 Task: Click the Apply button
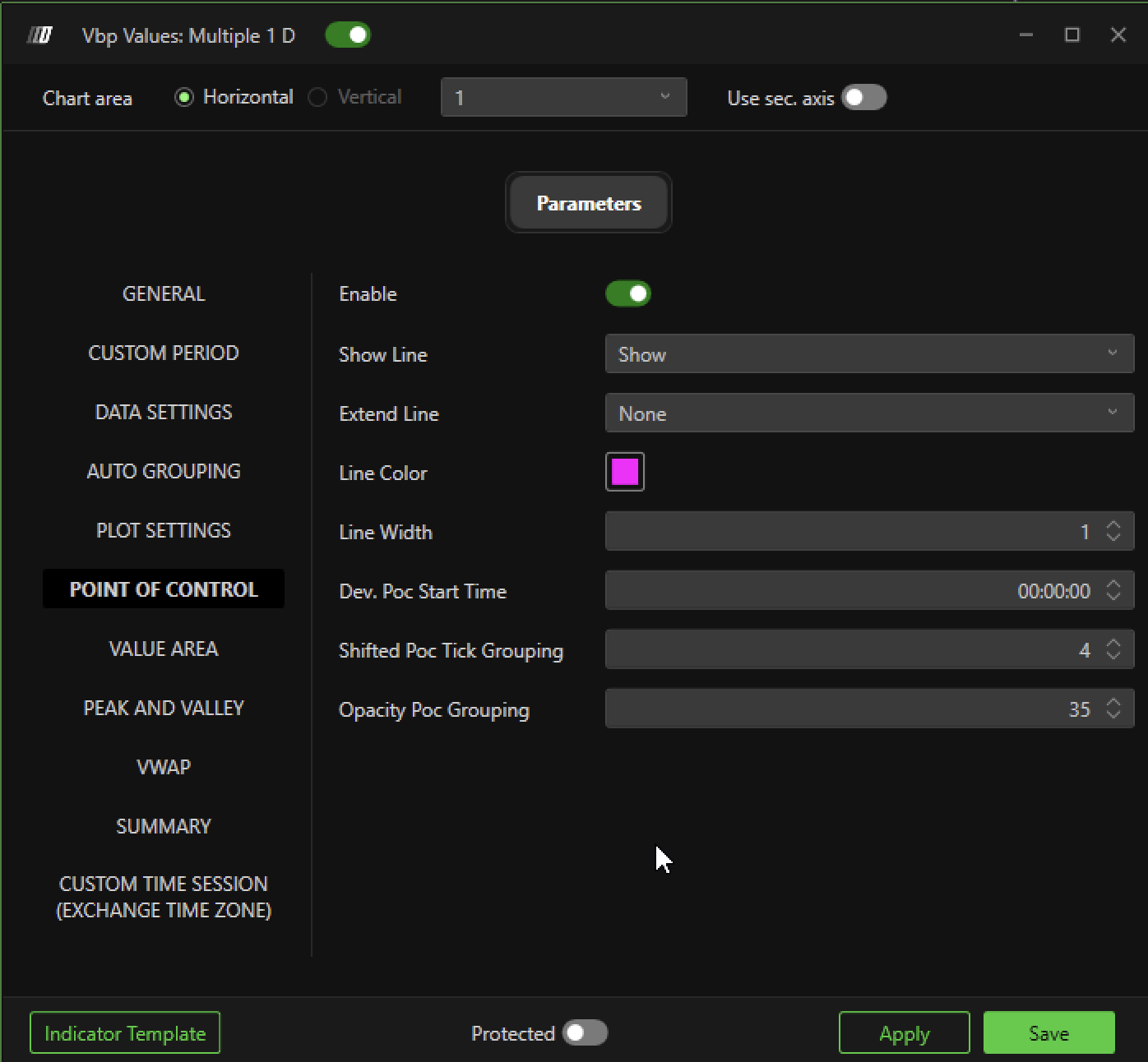[x=904, y=1033]
